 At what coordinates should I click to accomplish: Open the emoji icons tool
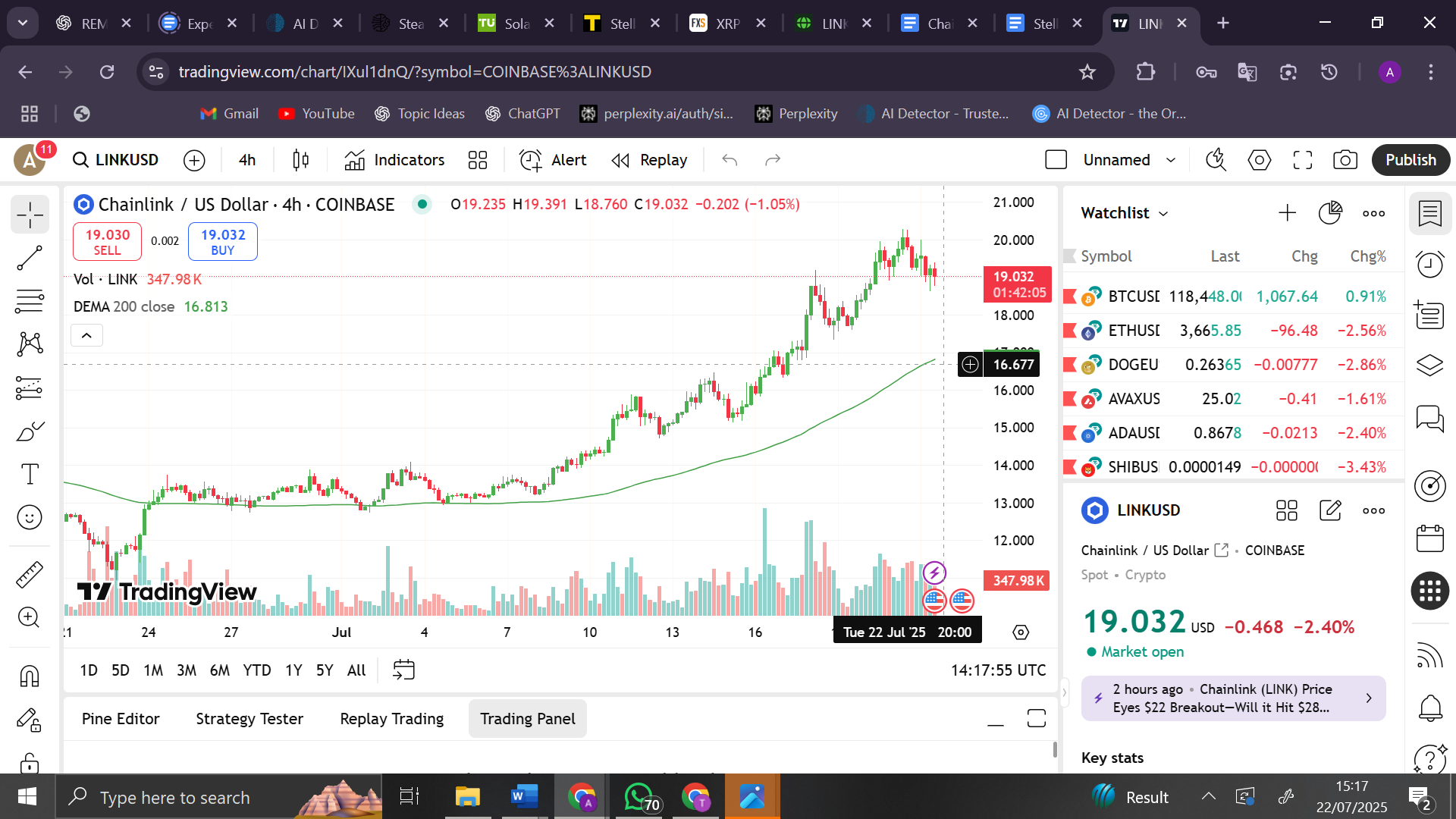tap(30, 518)
